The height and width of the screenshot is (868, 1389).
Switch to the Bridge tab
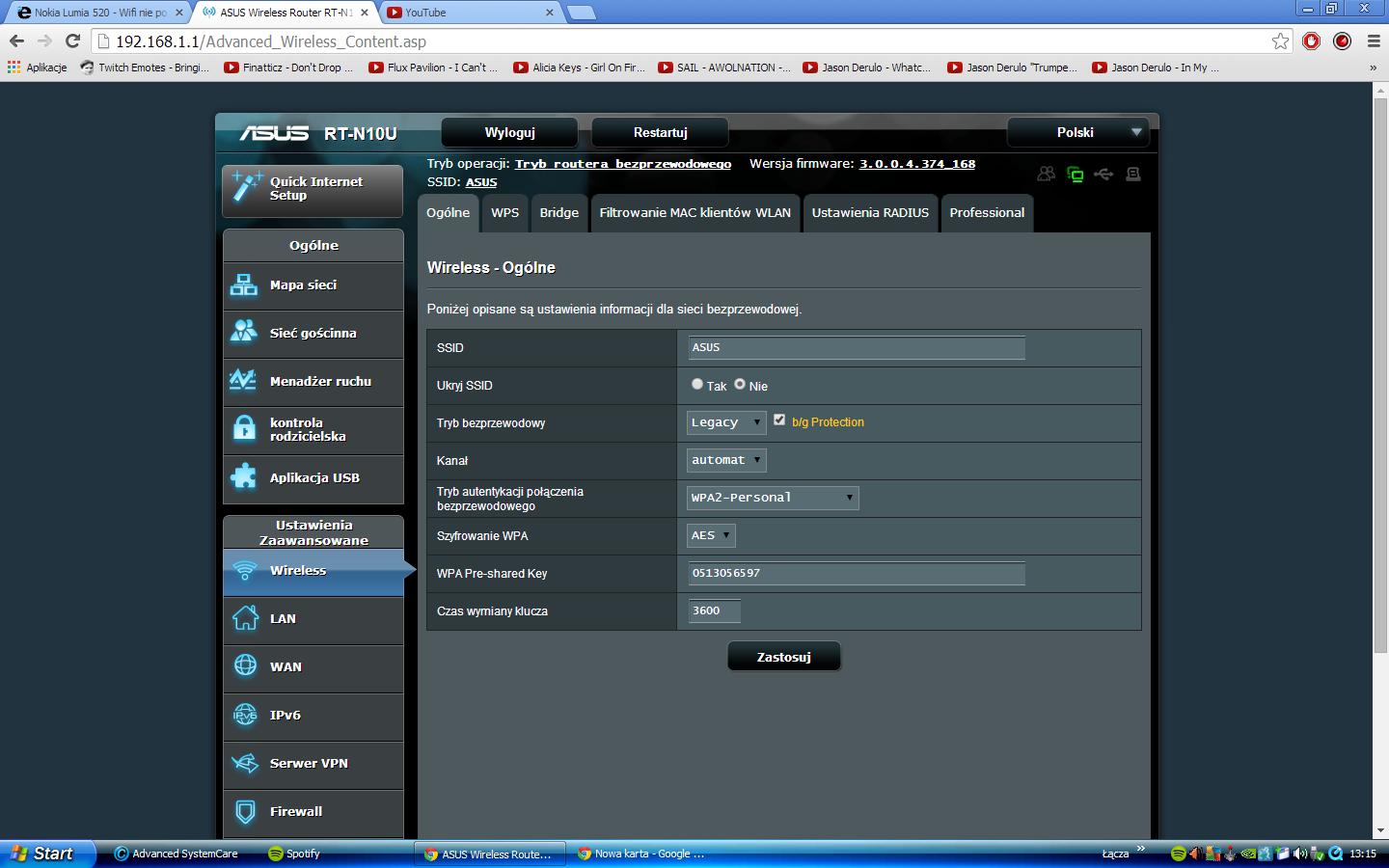[x=559, y=213]
